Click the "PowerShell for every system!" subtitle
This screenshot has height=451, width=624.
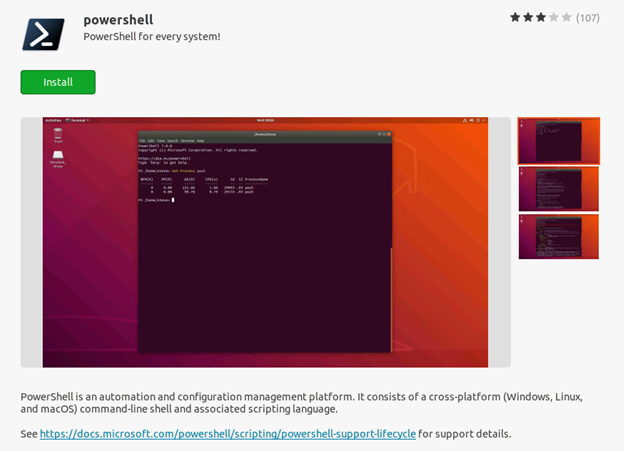pyautogui.click(x=152, y=37)
